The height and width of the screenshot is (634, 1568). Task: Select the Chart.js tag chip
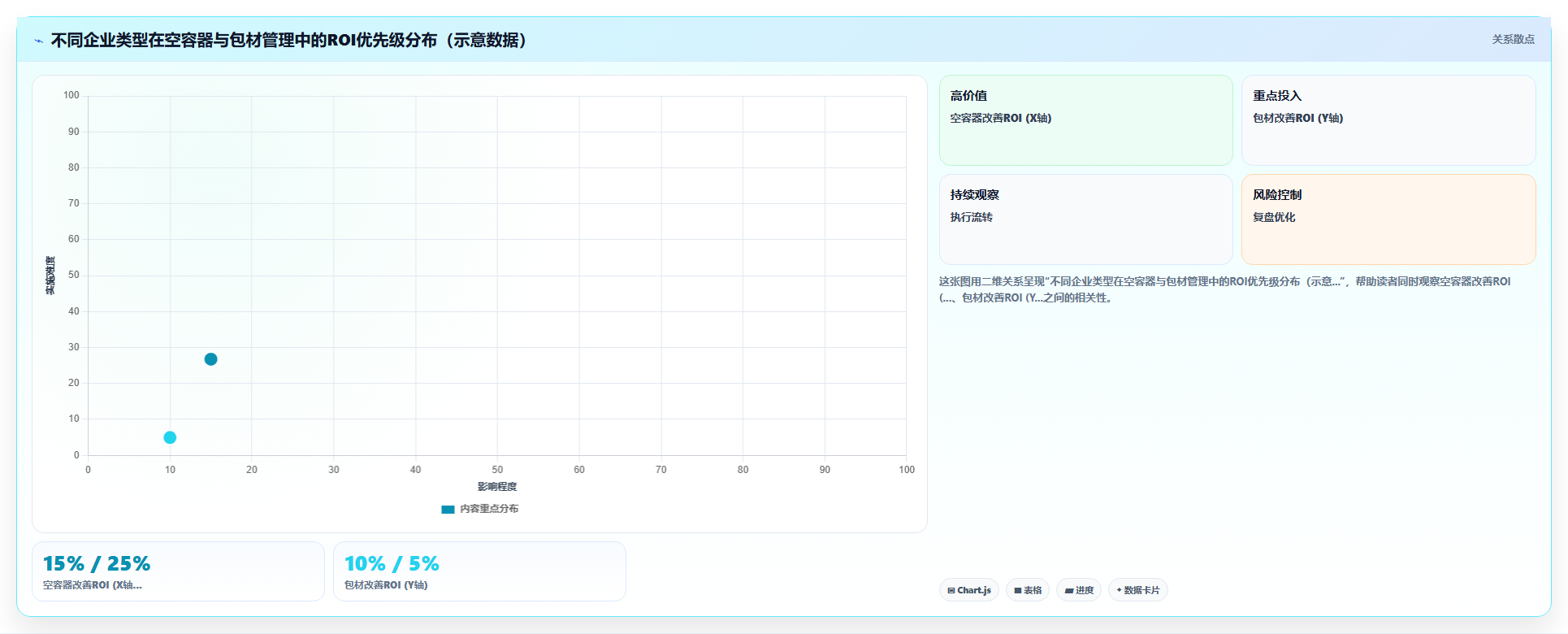pyautogui.click(x=969, y=590)
